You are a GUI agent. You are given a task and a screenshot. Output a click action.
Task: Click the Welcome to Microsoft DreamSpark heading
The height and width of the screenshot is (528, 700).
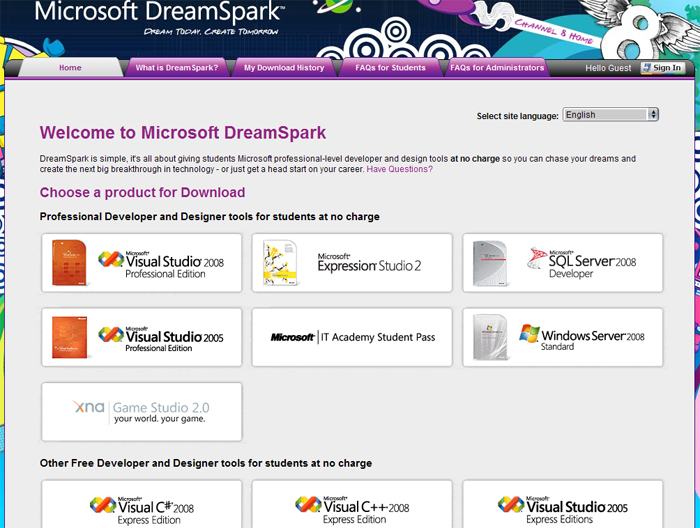[x=183, y=133]
